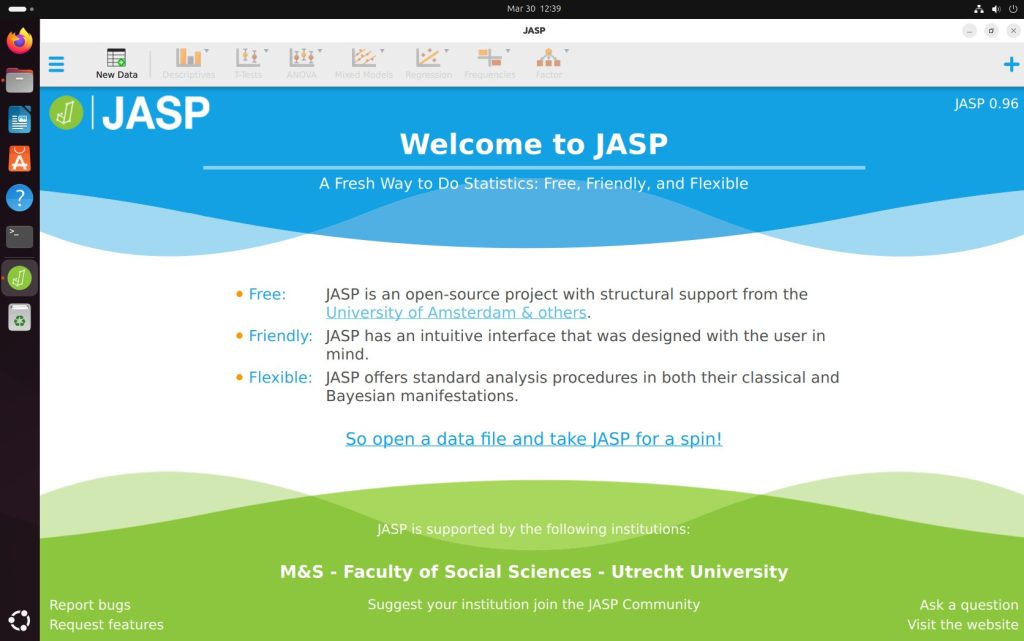
Task: Click Report bugs link
Action: 90,605
